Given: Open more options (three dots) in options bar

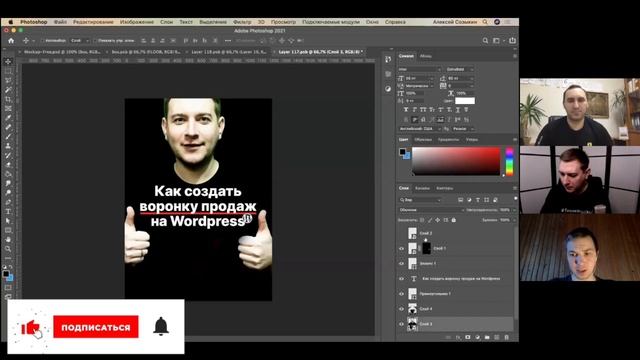Looking at the screenshot, I should (228, 40).
